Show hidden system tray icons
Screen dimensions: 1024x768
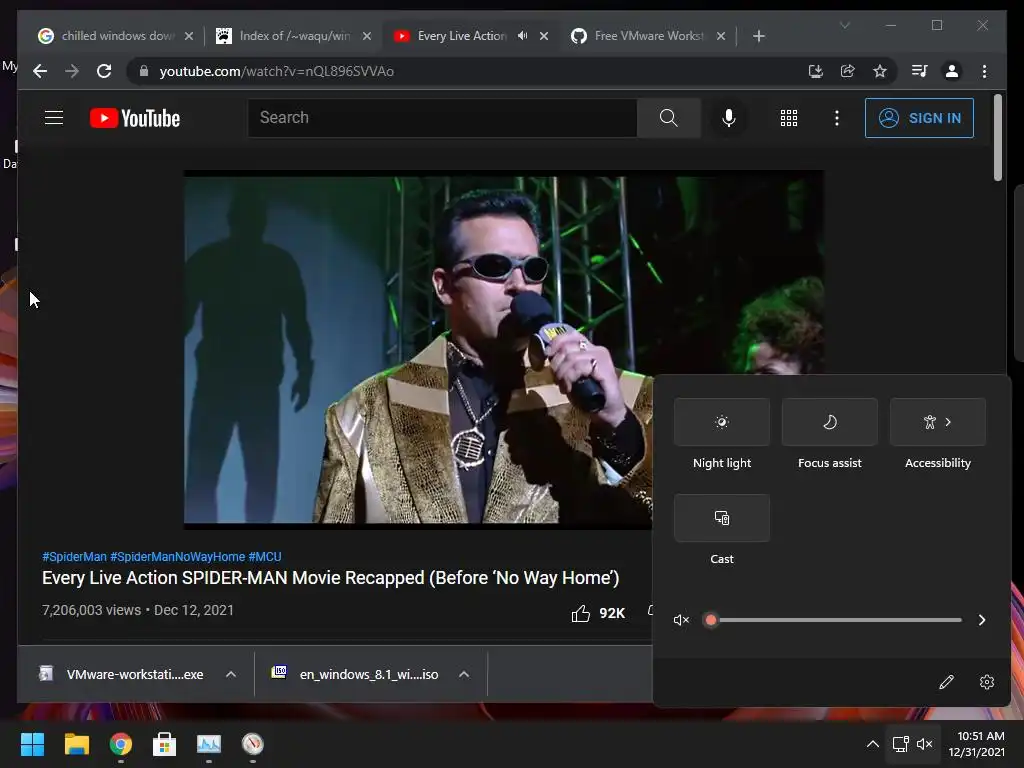click(872, 744)
